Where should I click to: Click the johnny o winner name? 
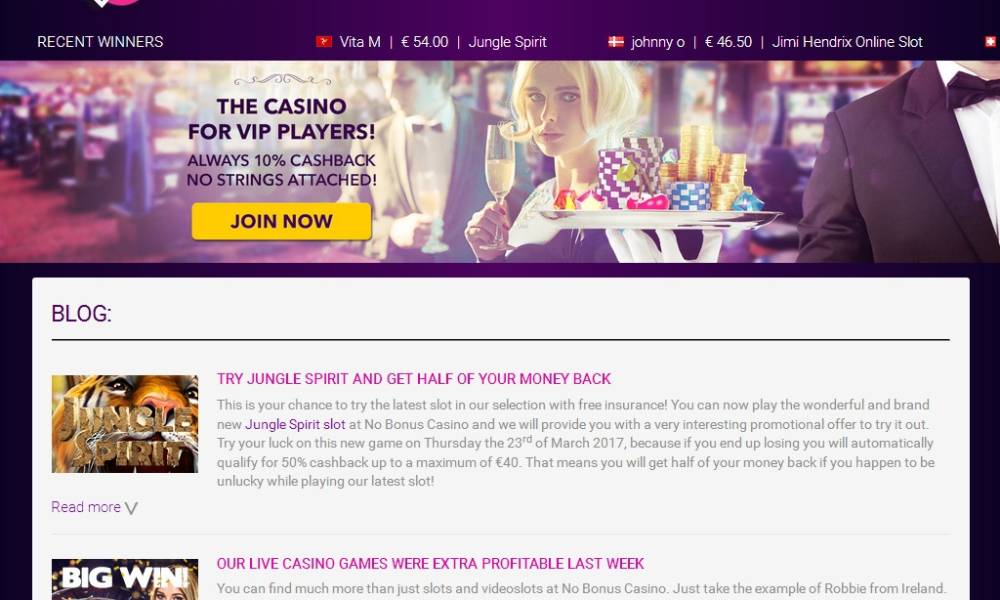click(x=658, y=42)
